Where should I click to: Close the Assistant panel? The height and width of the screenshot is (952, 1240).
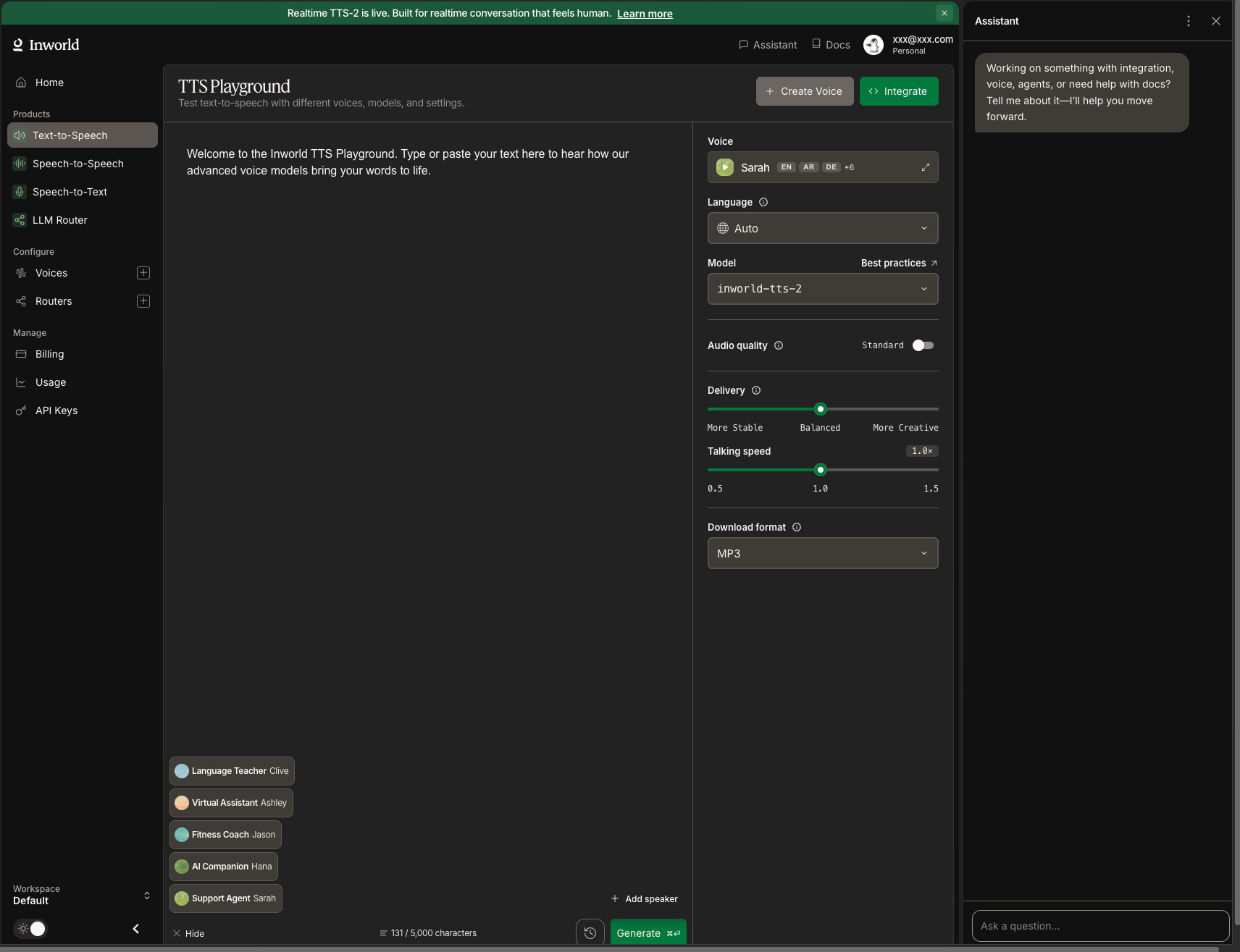[1216, 21]
